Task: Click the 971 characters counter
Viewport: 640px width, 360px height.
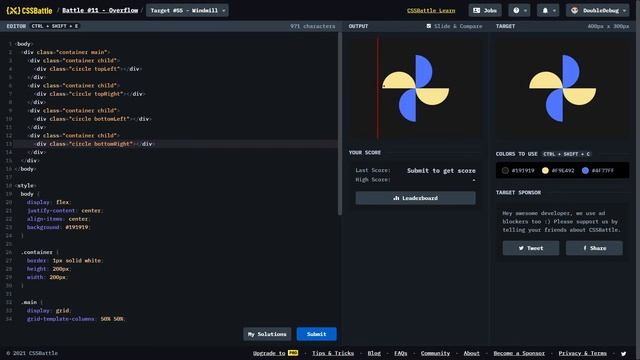Action: (313, 26)
